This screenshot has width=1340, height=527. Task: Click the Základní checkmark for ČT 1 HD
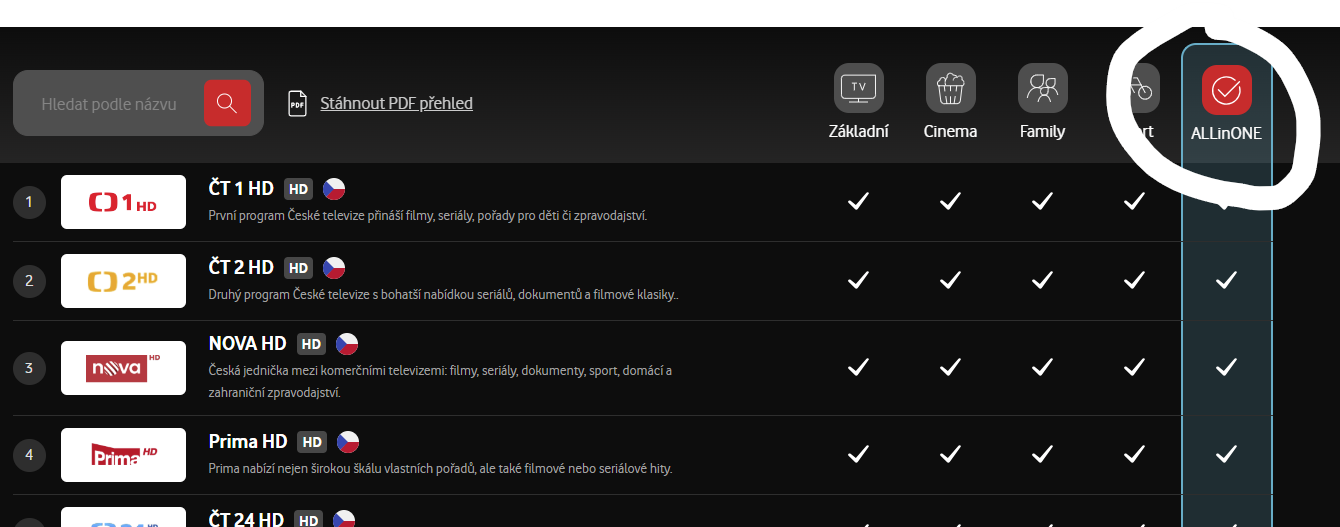858,201
